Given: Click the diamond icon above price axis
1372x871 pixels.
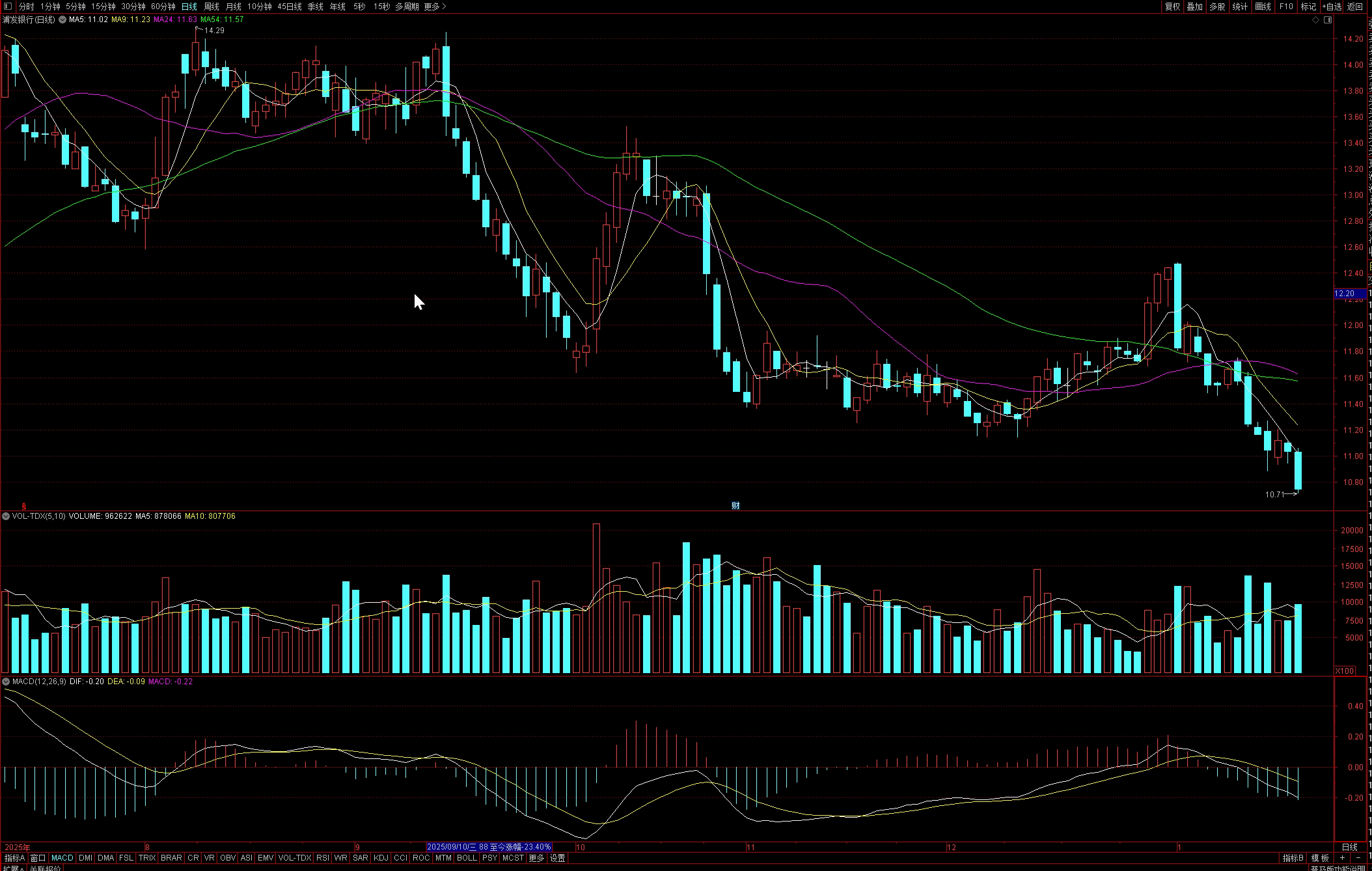Looking at the screenshot, I should point(1315,20).
